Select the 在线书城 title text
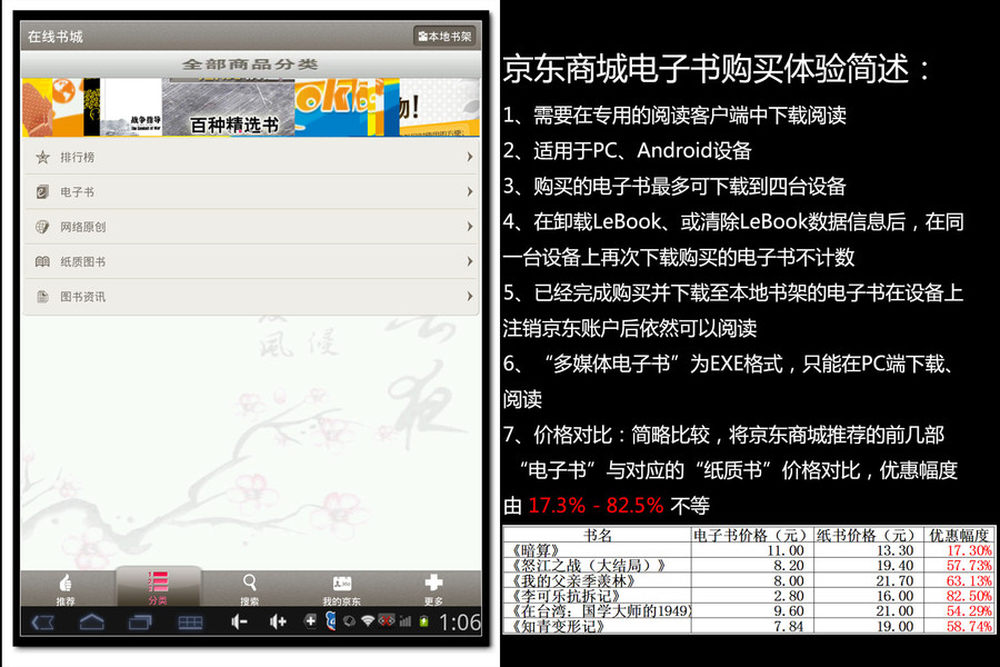The height and width of the screenshot is (667, 1000). (x=55, y=36)
